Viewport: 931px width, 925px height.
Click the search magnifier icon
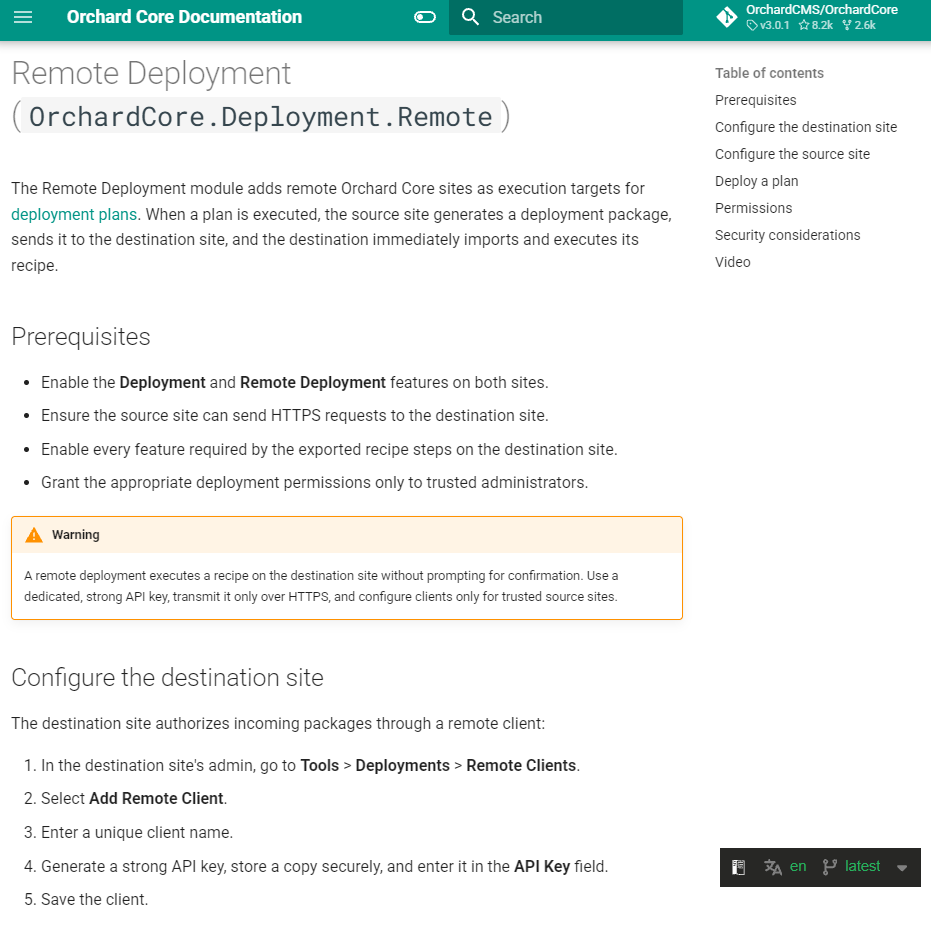click(470, 17)
